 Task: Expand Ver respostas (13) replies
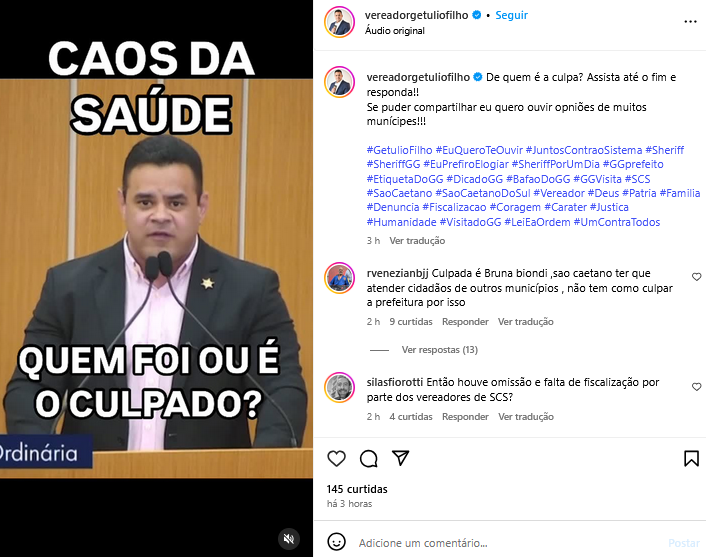[439, 350]
